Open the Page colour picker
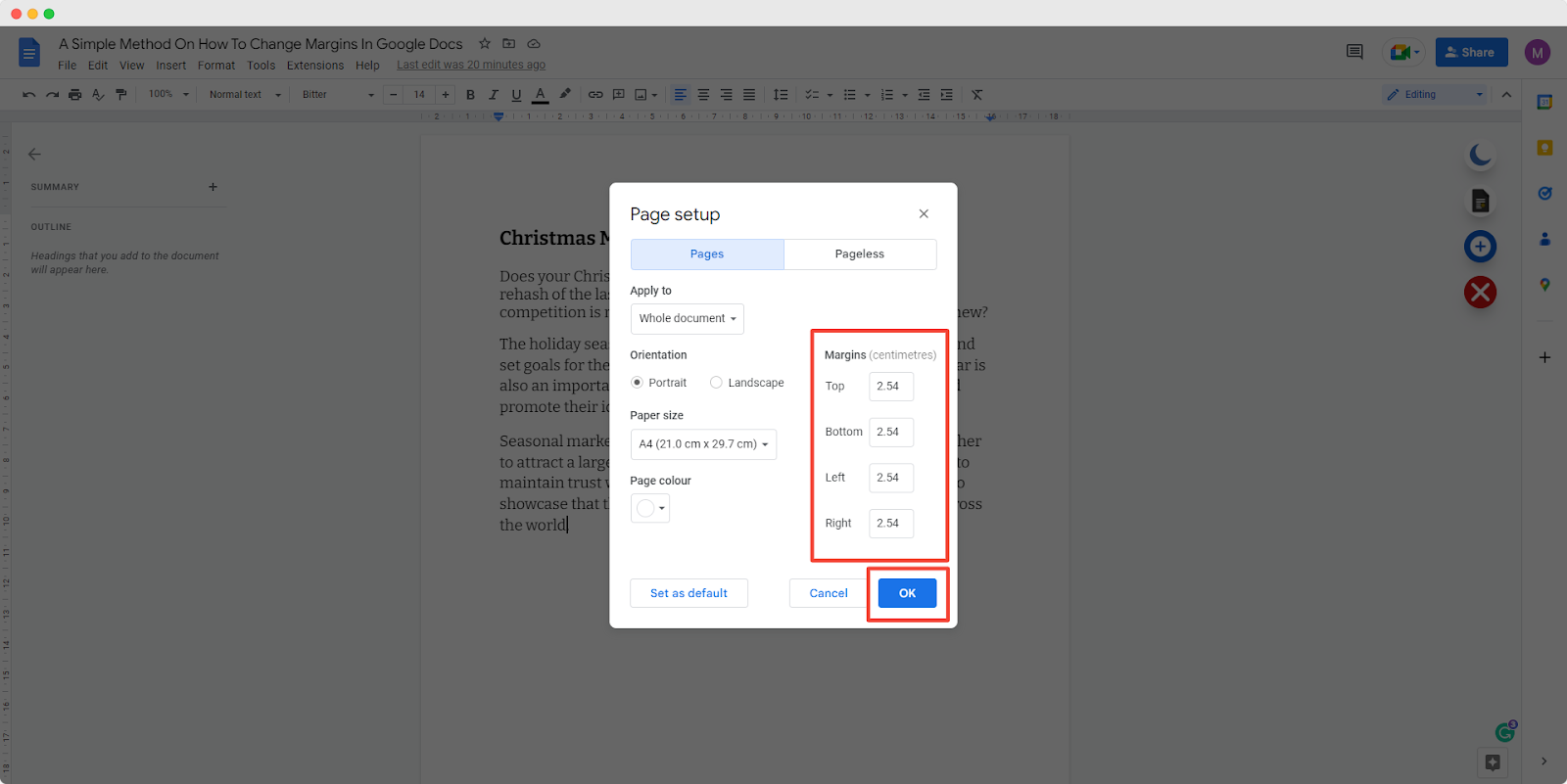The width and height of the screenshot is (1567, 784). pos(650,508)
